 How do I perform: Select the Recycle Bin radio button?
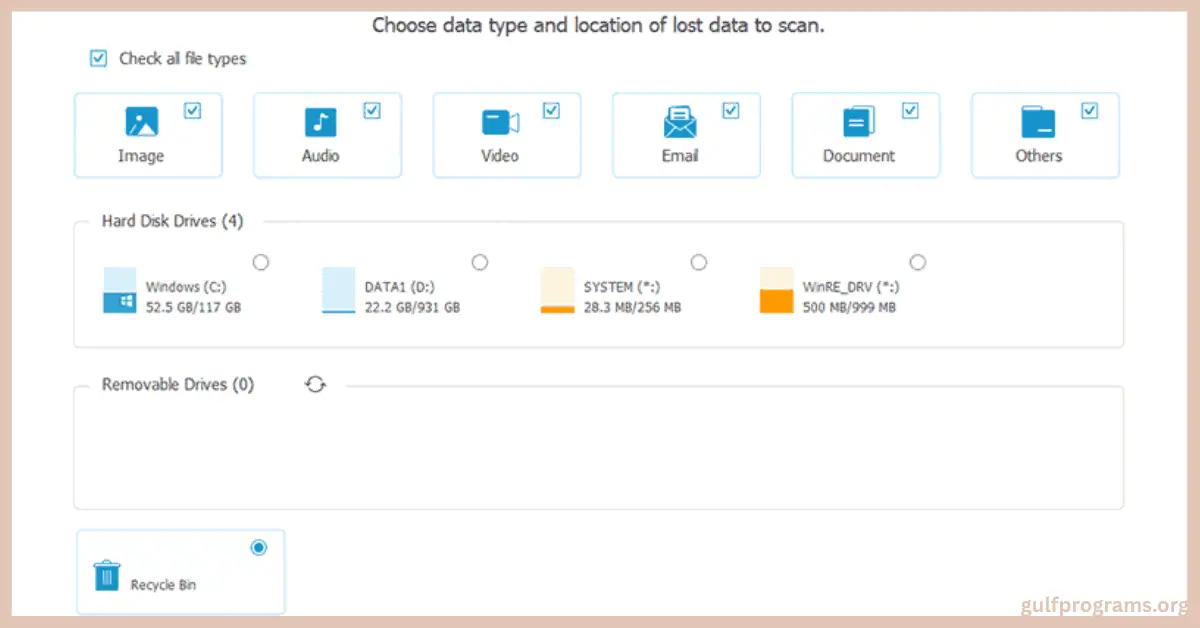pyautogui.click(x=259, y=547)
